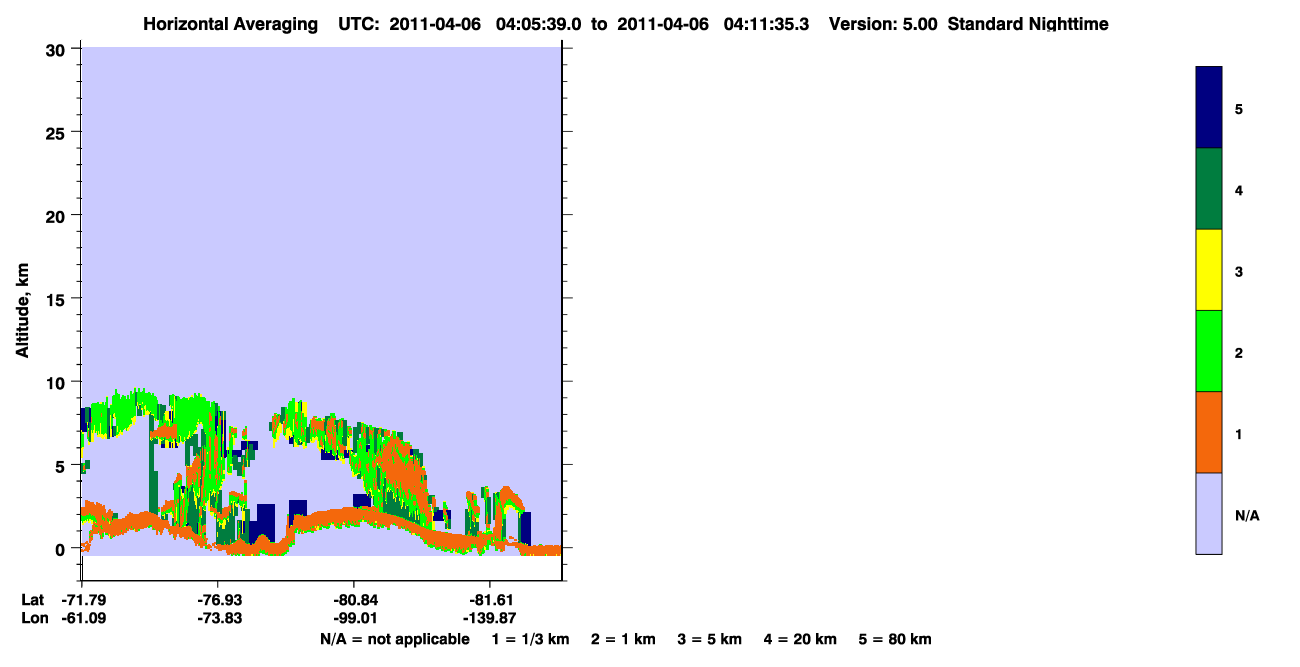This screenshot has height=667, width=1300.
Task: Click the colorbar label 4
Action: click(1239, 189)
